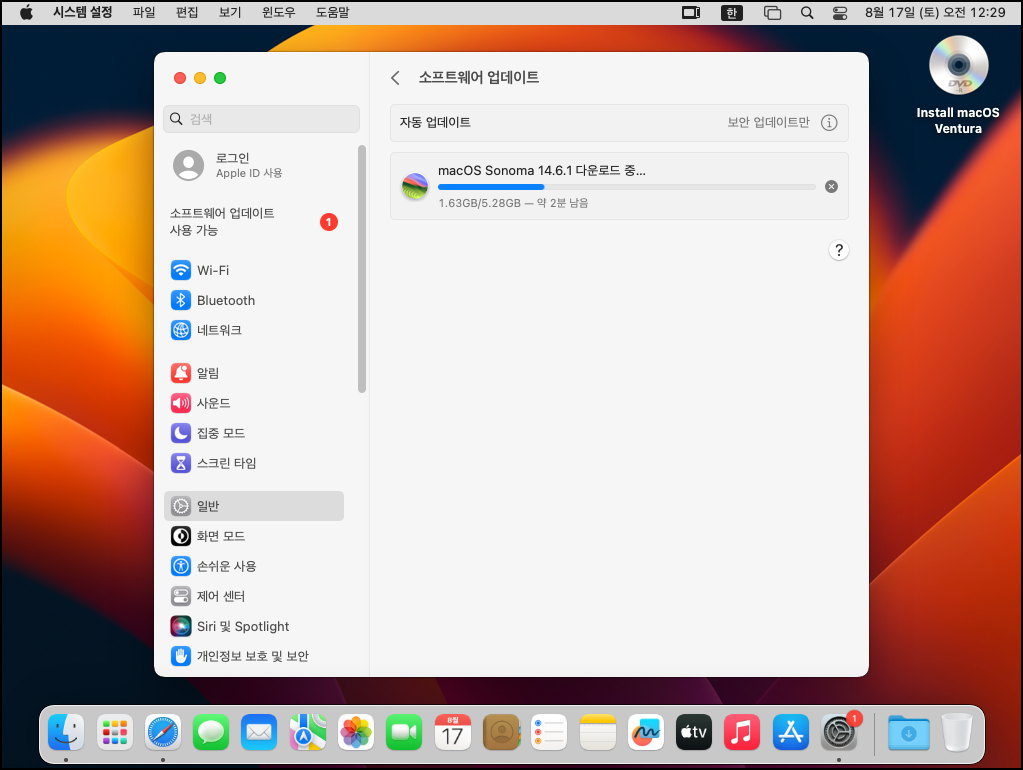The height and width of the screenshot is (770, 1023).
Task: Click the Korean input source icon
Action: pos(731,12)
